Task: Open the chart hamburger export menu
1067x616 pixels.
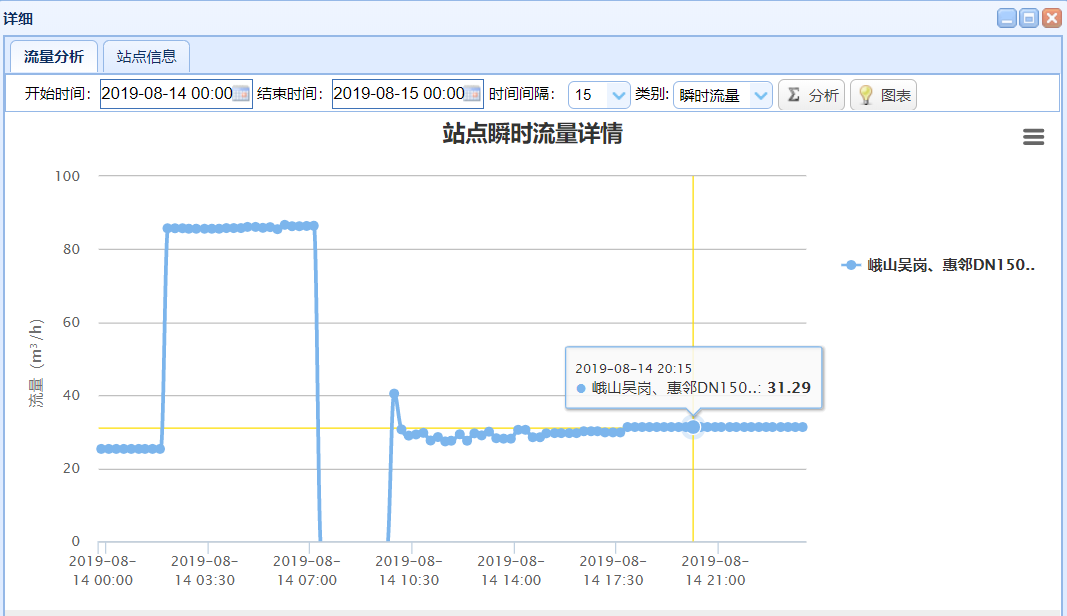Action: 1033,137
